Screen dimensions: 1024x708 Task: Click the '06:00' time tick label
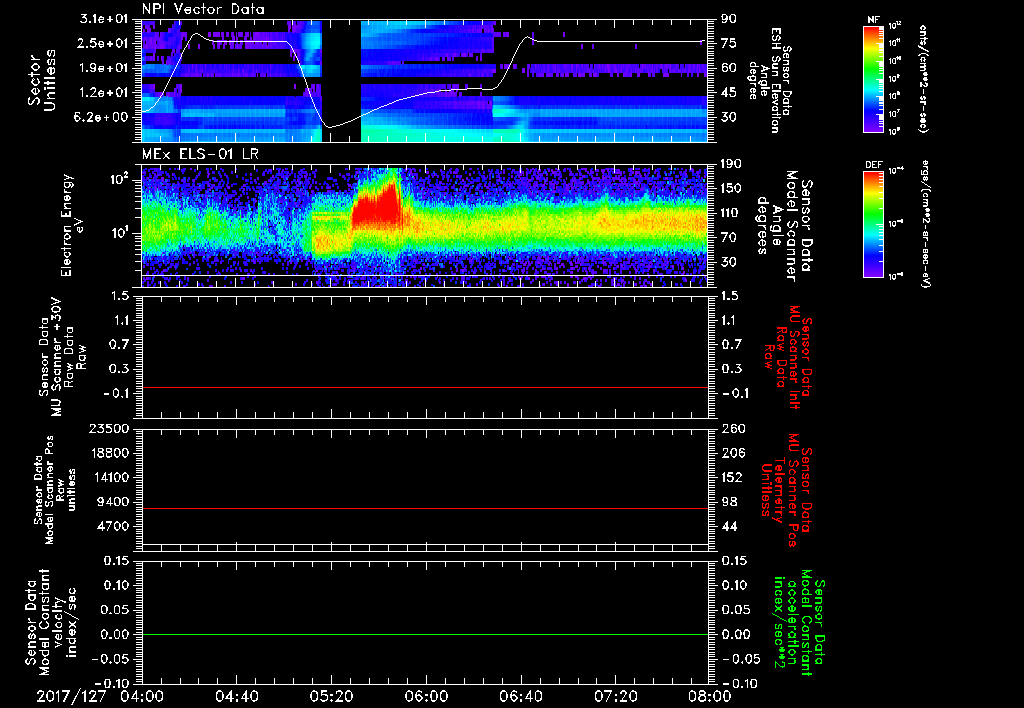pos(426,696)
